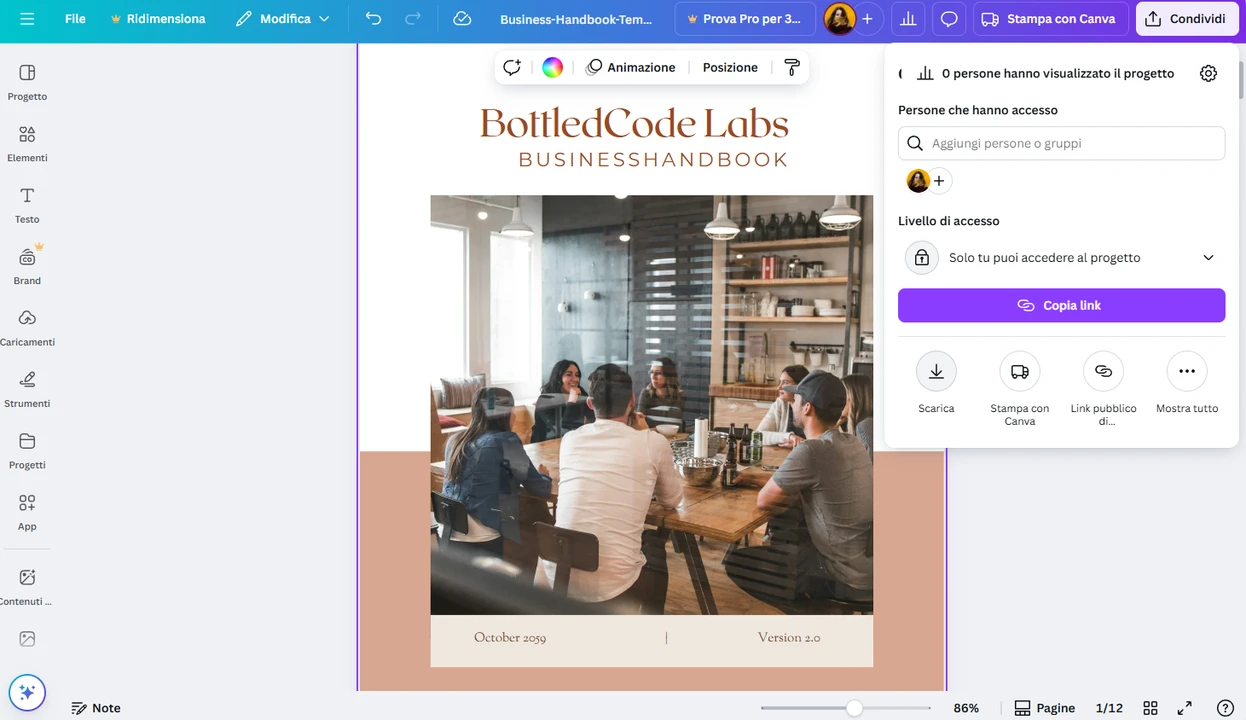The width and height of the screenshot is (1246, 720).
Task: Click the Canva AI sparkle assistant button
Action: coord(27,692)
